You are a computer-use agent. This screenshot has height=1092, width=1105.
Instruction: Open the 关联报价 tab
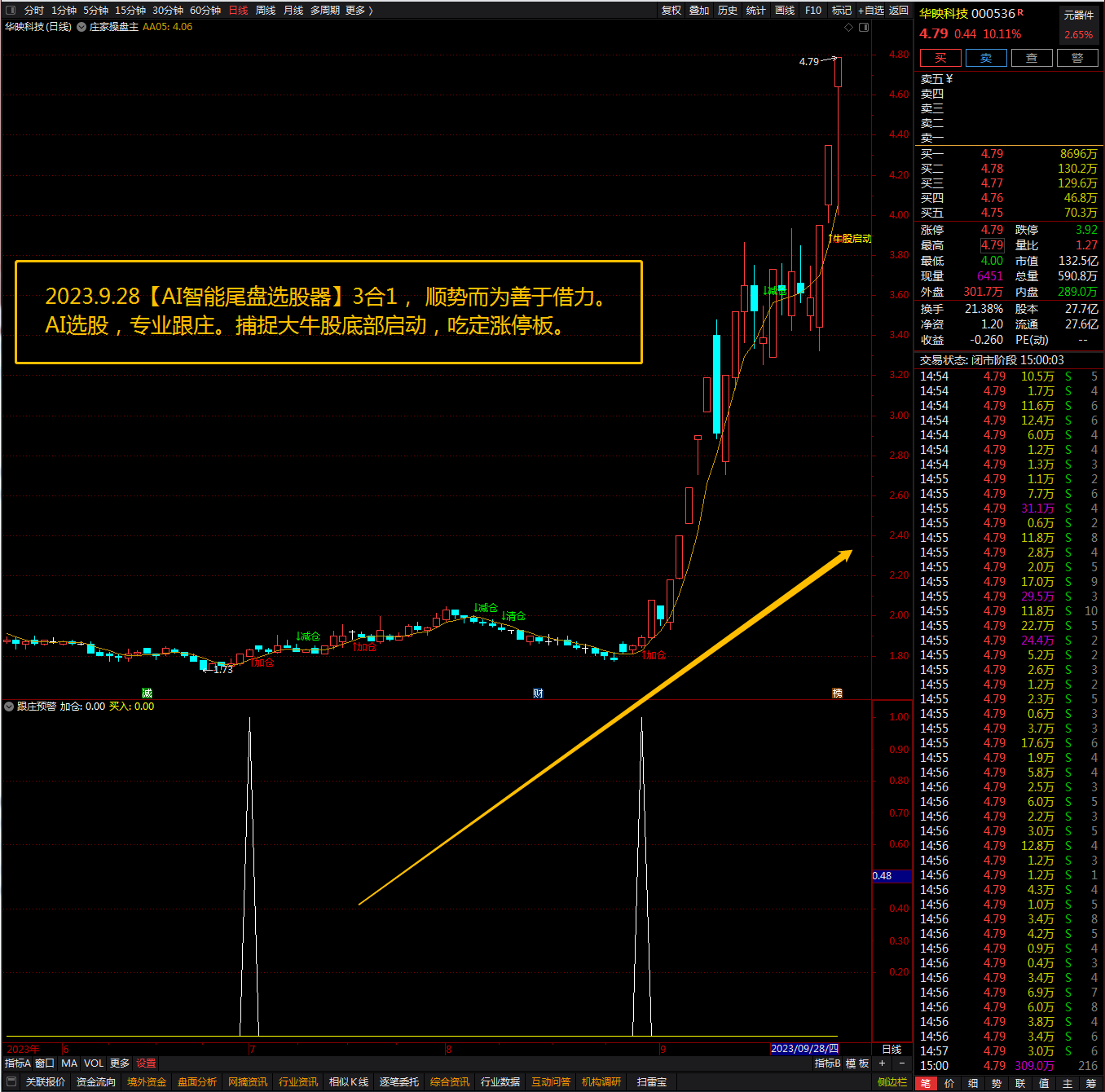46,1082
